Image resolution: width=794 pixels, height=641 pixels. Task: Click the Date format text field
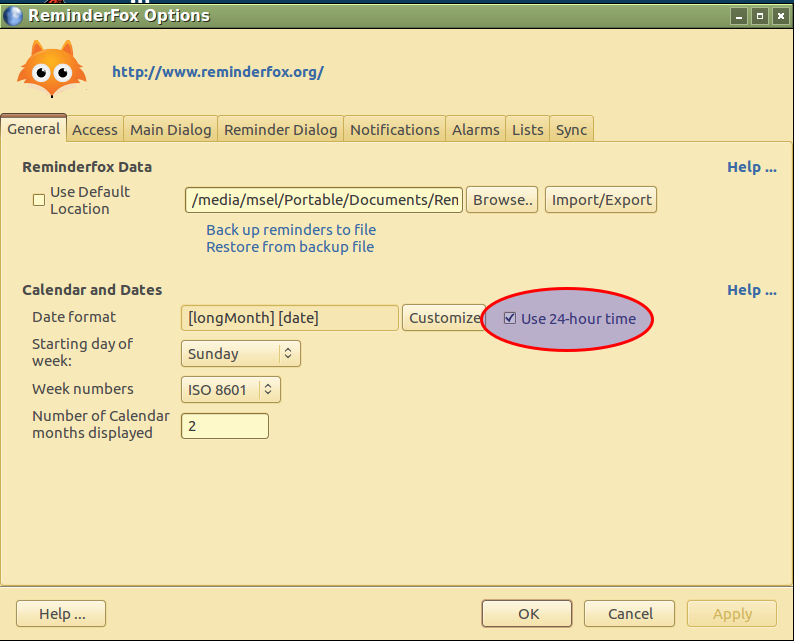(x=290, y=318)
